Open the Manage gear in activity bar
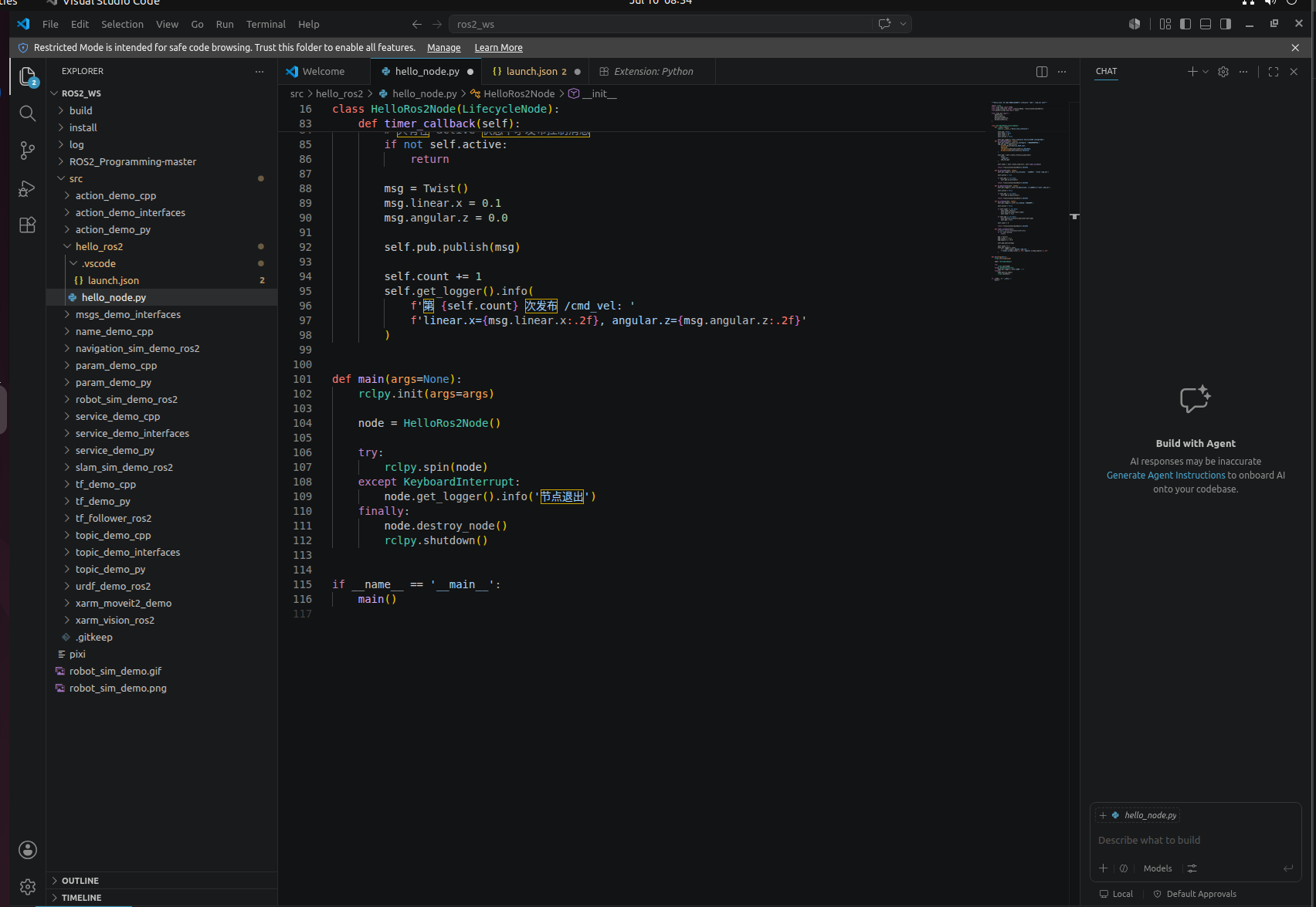The image size is (1316, 907). [28, 887]
